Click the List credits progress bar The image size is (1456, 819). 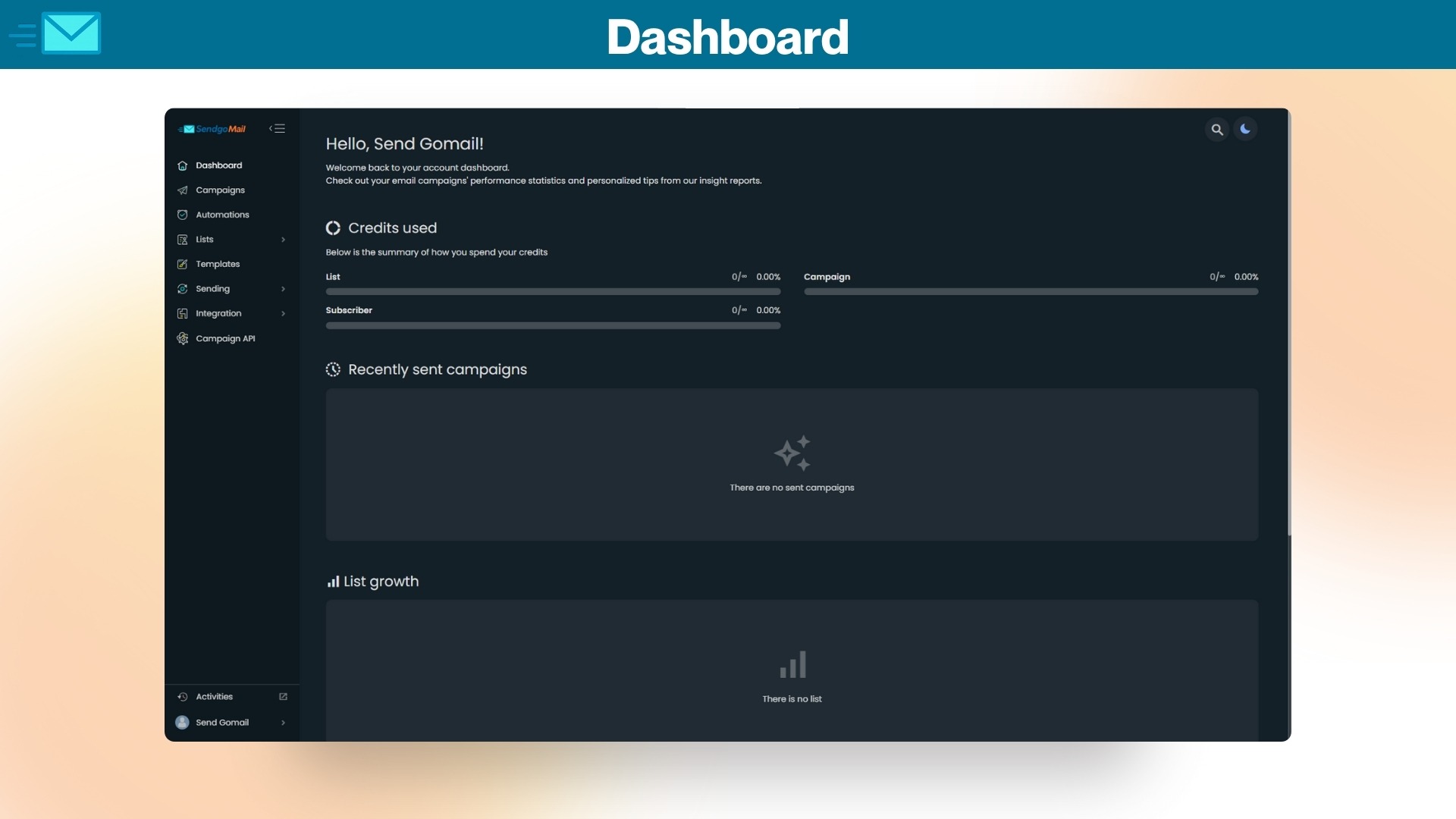point(553,291)
